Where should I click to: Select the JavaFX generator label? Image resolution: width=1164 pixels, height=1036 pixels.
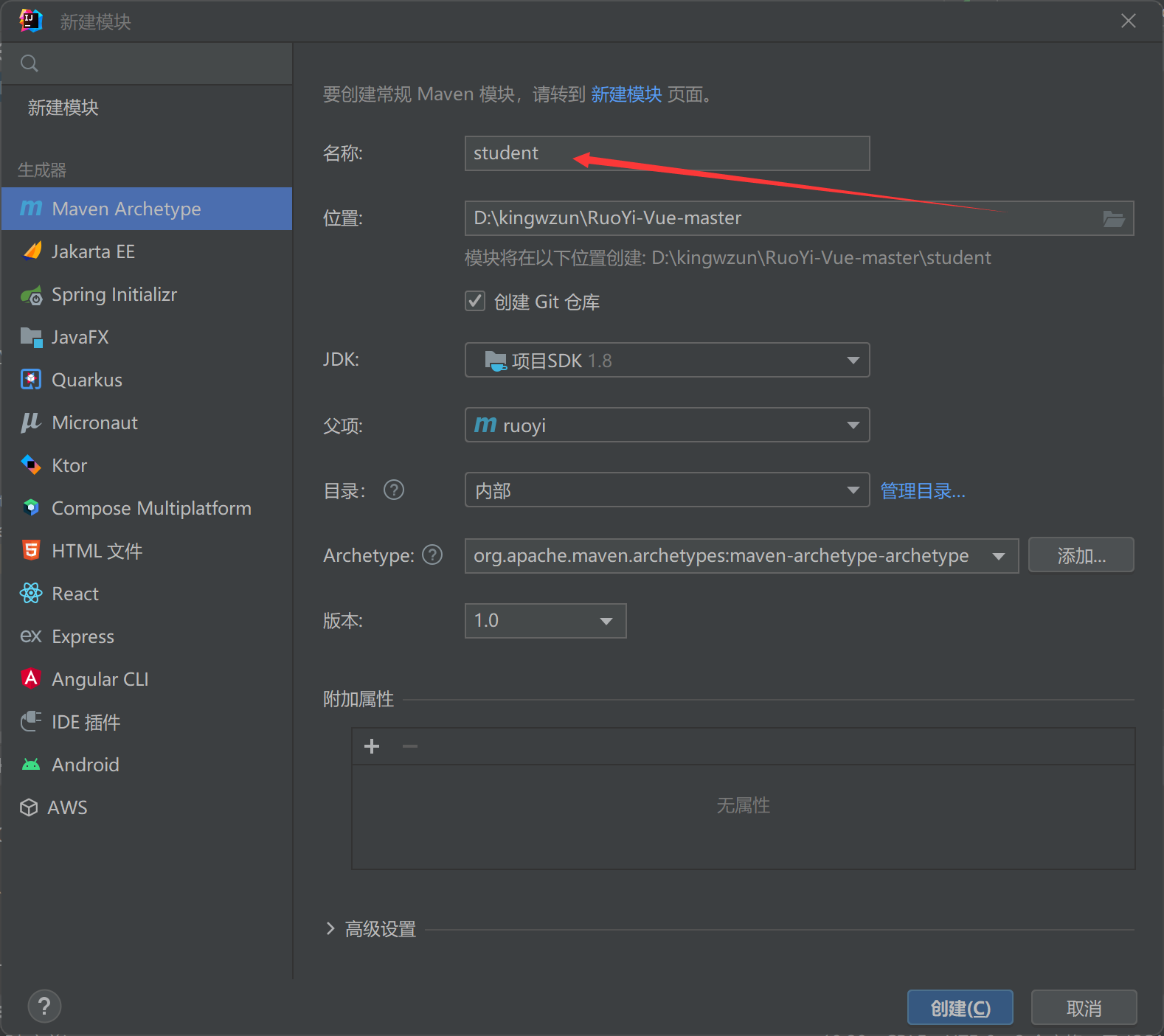point(80,337)
